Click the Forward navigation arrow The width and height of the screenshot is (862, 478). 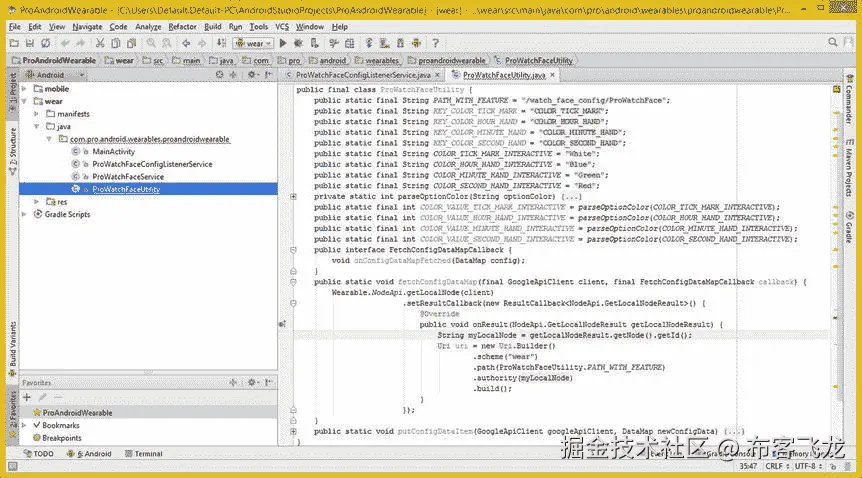click(202, 43)
